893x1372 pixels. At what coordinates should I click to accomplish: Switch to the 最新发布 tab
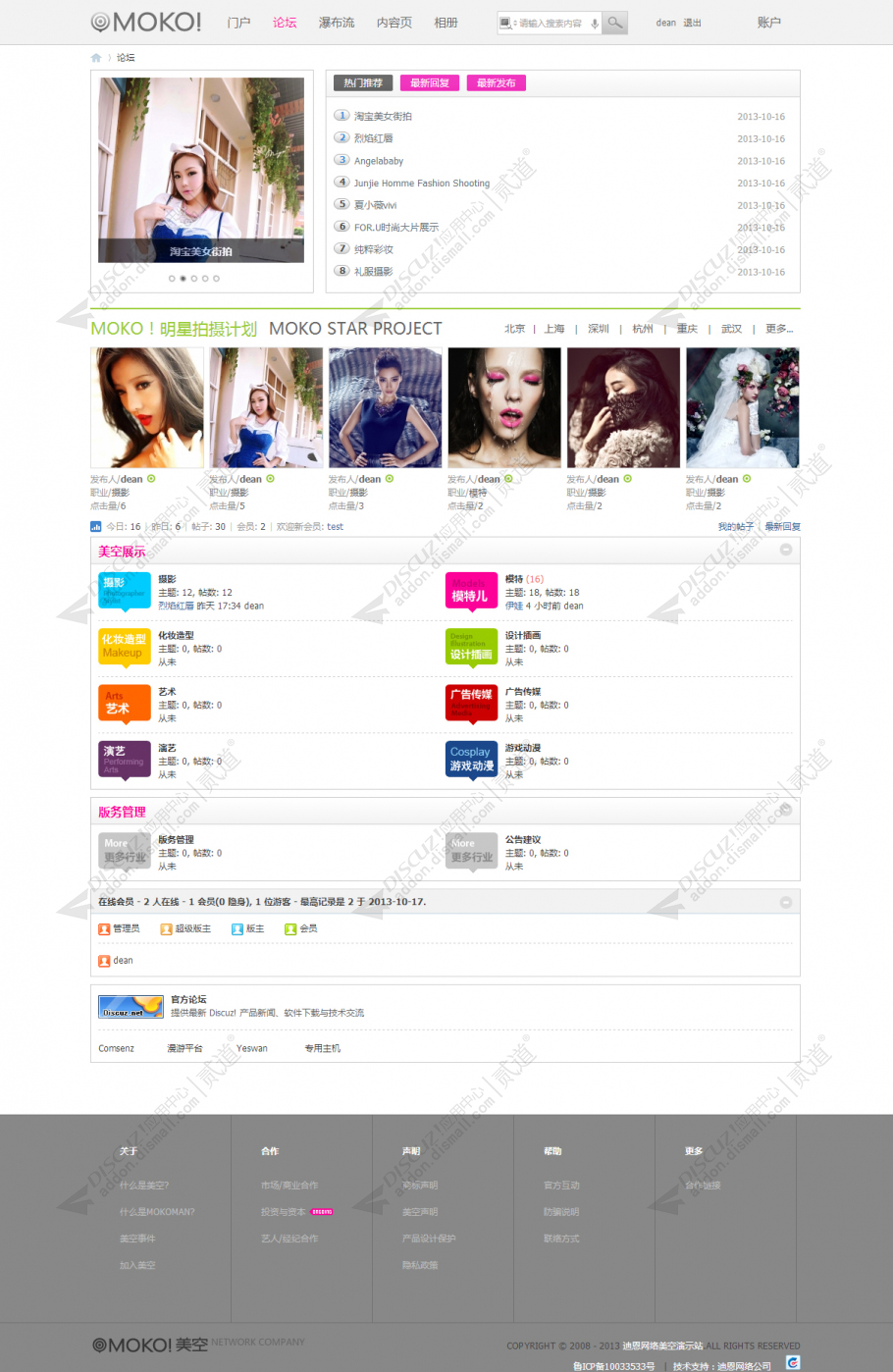pos(497,83)
